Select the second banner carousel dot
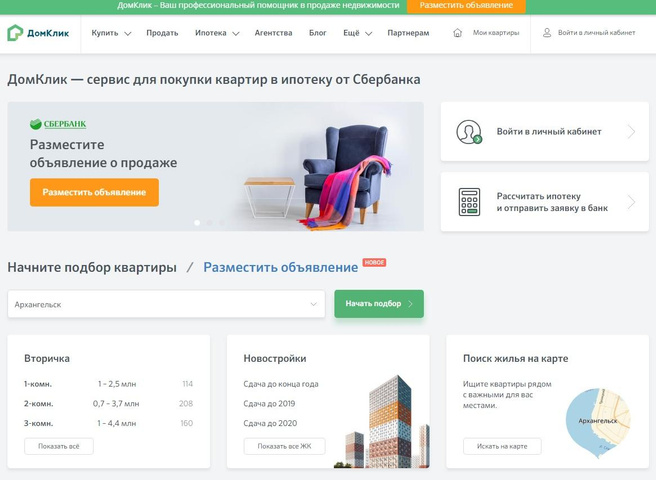 [x=210, y=223]
